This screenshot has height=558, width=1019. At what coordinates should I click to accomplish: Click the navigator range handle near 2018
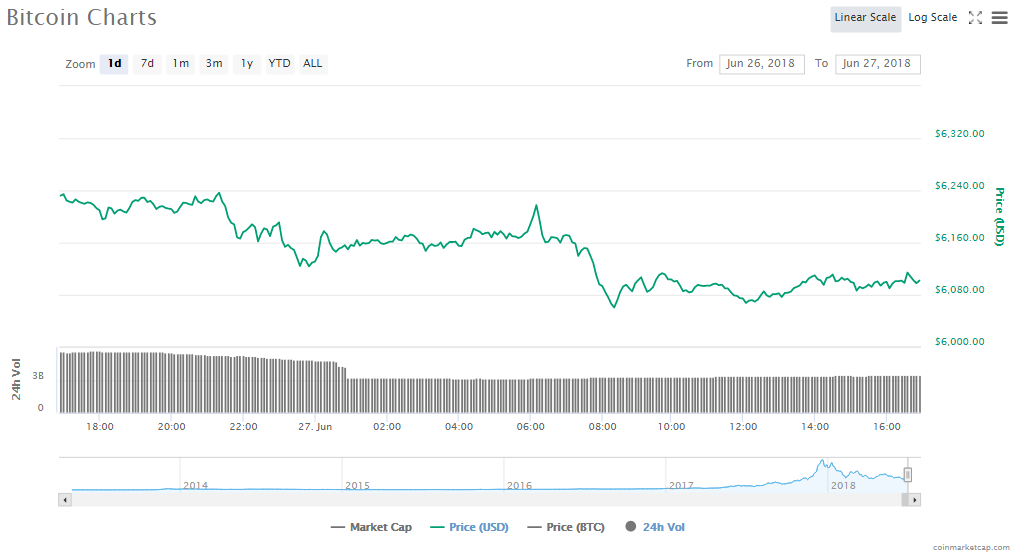(908, 474)
